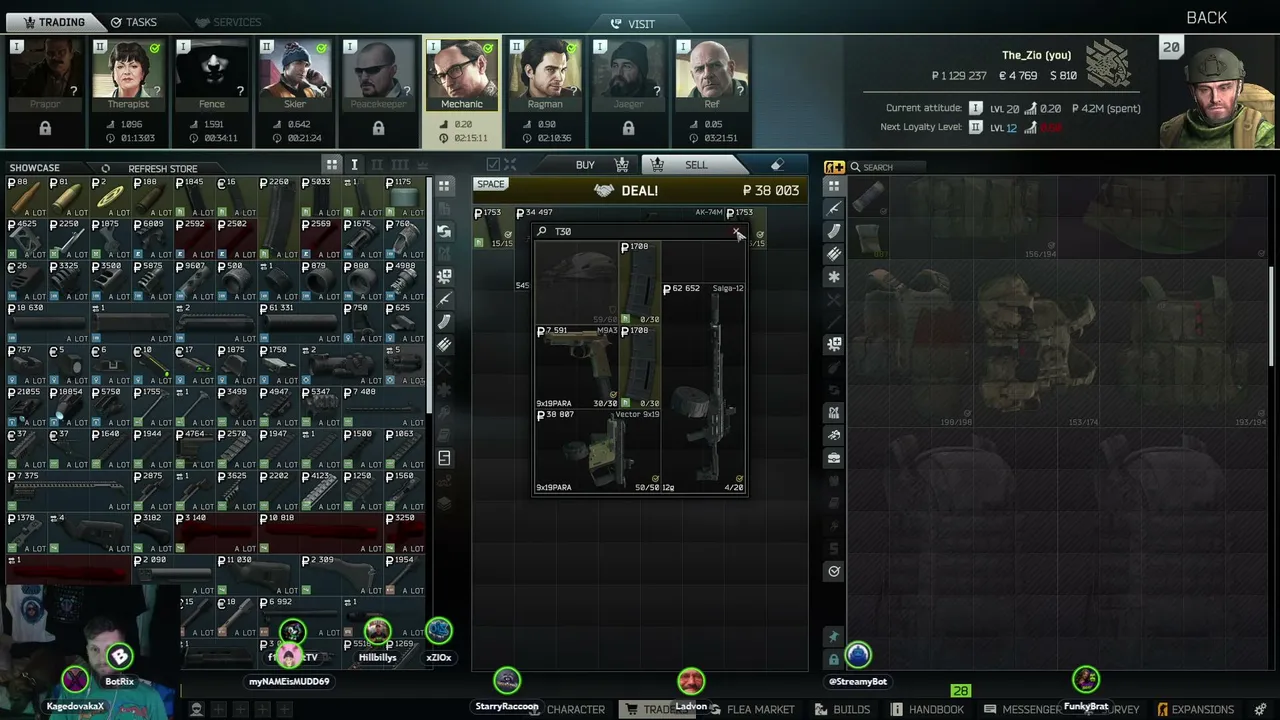Click the SPACE hotkey label
The width and height of the screenshot is (1280, 720).
click(x=491, y=184)
